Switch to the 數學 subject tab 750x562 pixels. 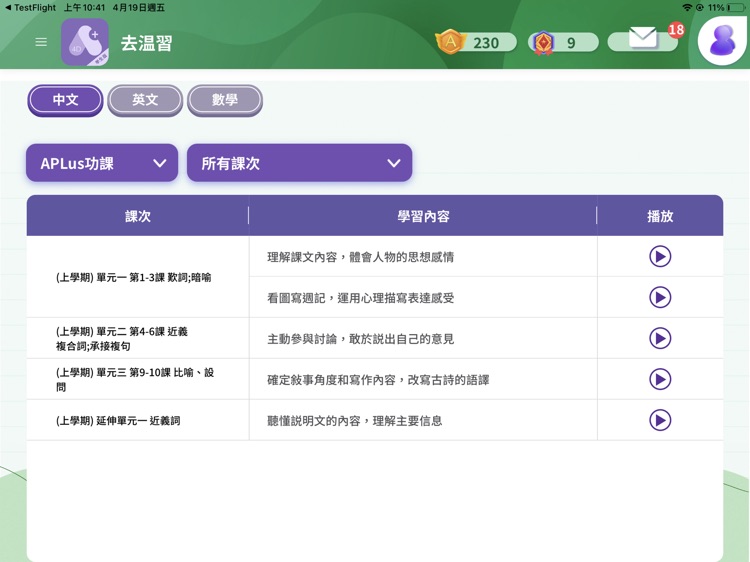click(x=225, y=100)
